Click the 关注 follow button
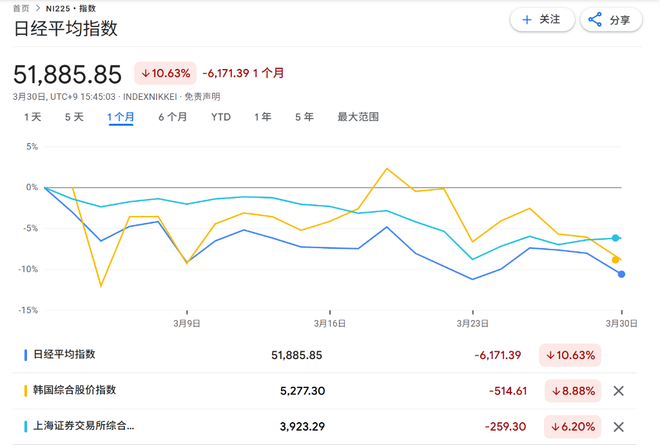 [542, 19]
